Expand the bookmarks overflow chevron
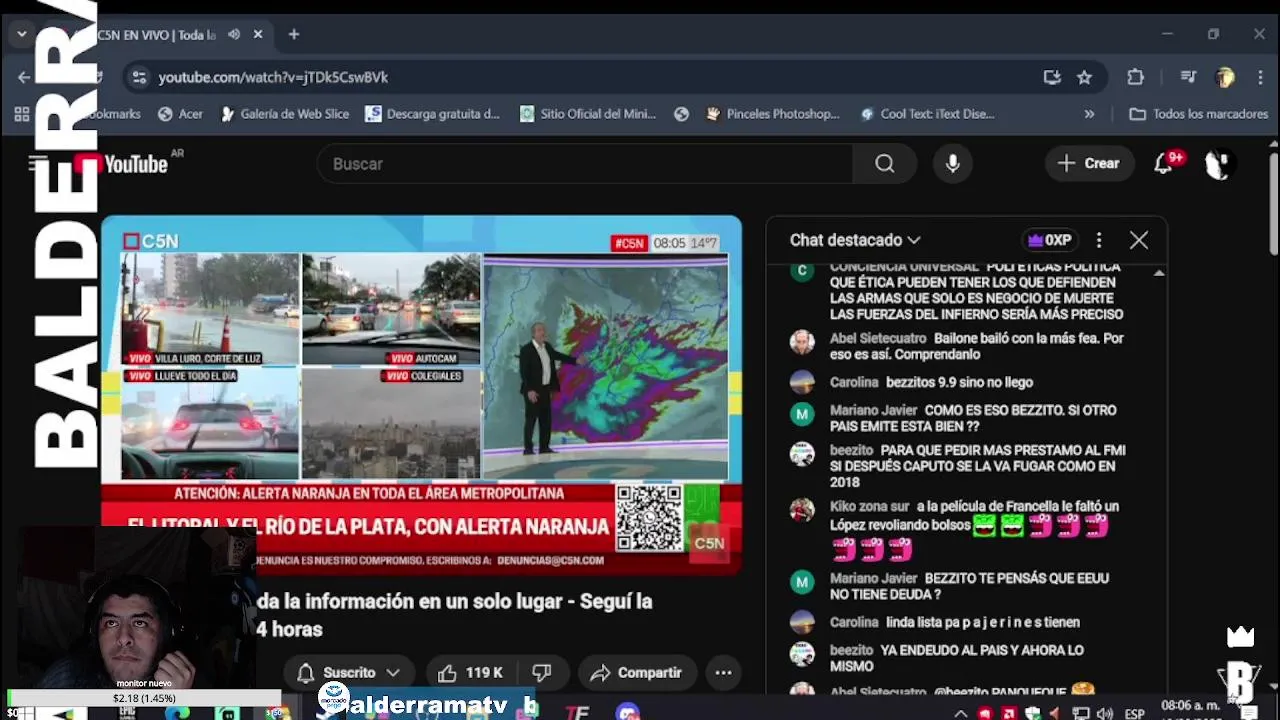The width and height of the screenshot is (1280, 720). pos(1089,114)
